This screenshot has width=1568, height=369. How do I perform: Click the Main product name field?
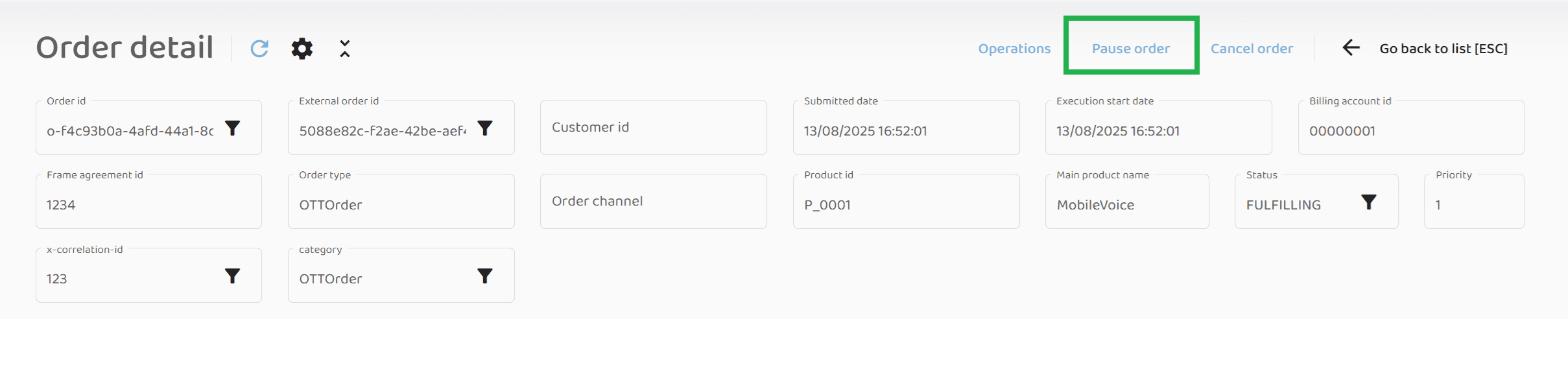click(x=1126, y=205)
